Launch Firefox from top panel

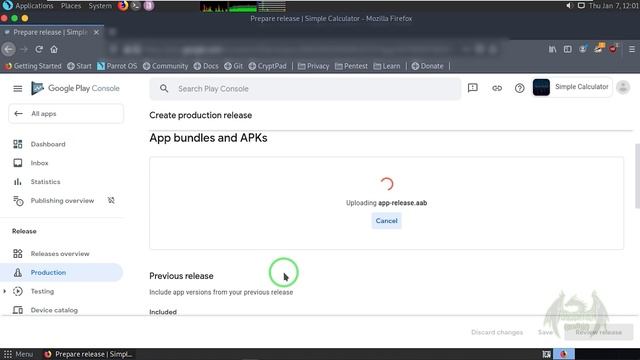point(123,6)
